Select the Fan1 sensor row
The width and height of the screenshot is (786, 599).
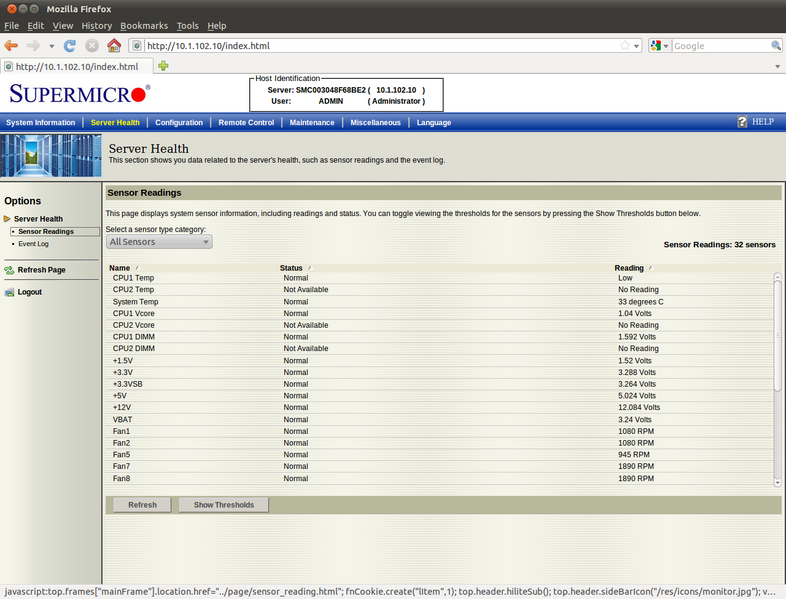tap(441, 431)
